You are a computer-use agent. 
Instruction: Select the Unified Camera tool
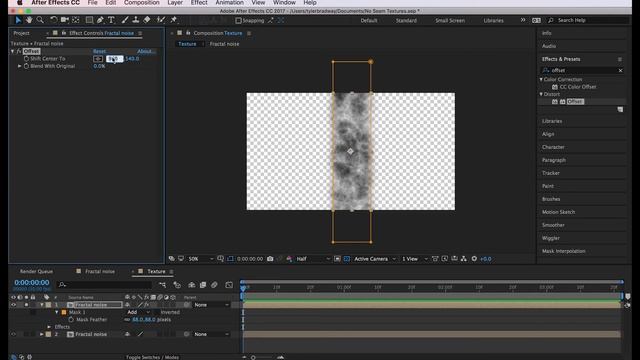coord(64,20)
